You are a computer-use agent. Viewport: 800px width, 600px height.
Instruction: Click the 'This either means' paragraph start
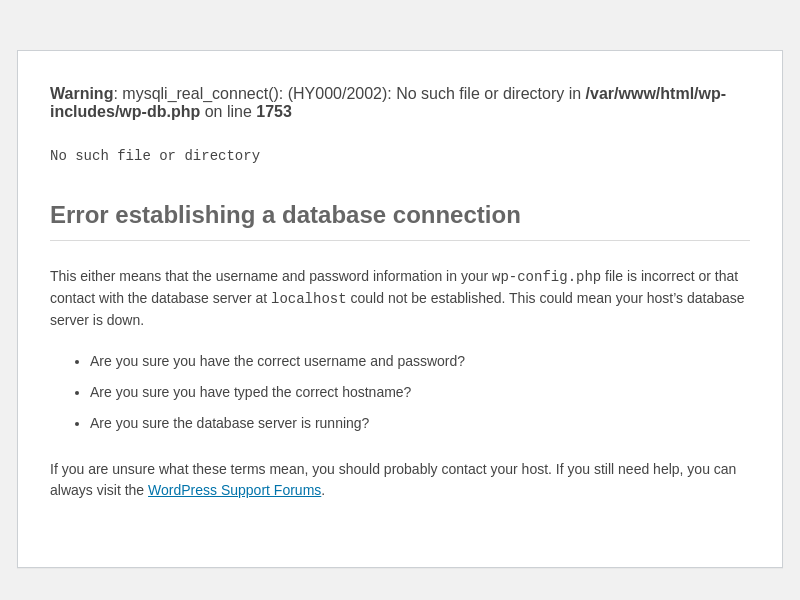(x=110, y=277)
